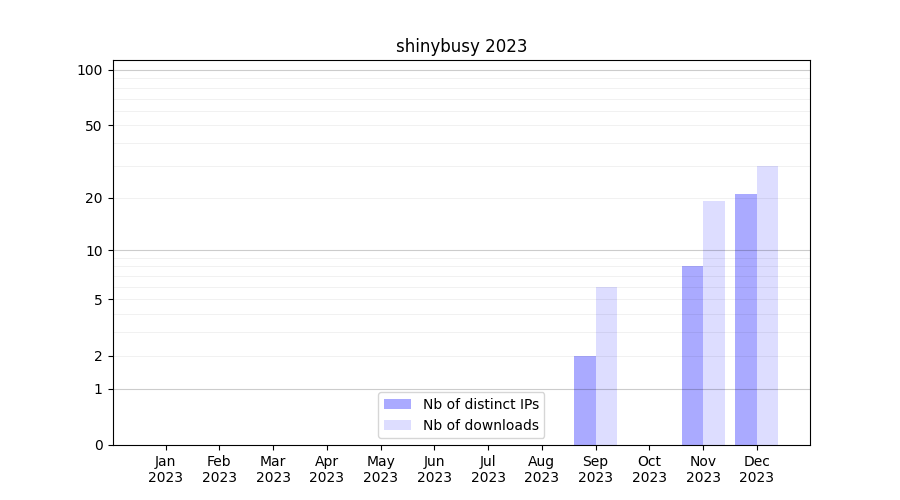900x500 pixels.
Task: Select the November distinct IPs bar
Action: click(x=692, y=355)
